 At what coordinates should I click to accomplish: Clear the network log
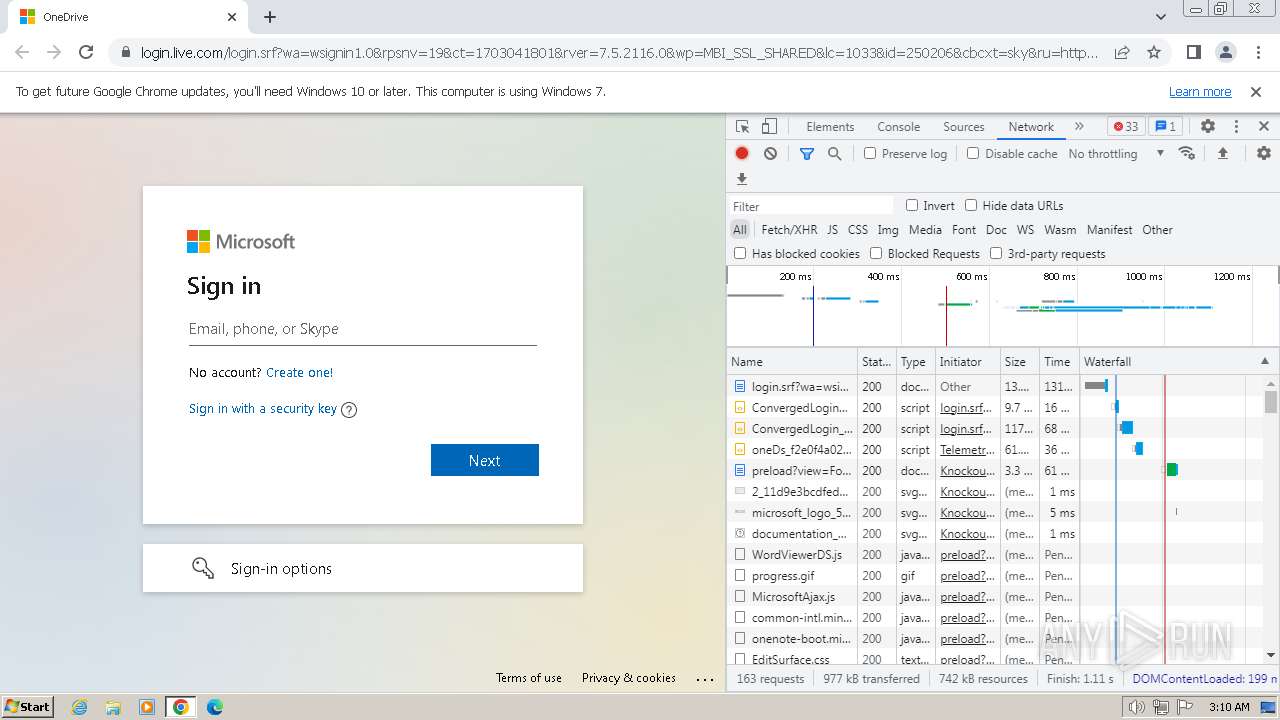(770, 154)
